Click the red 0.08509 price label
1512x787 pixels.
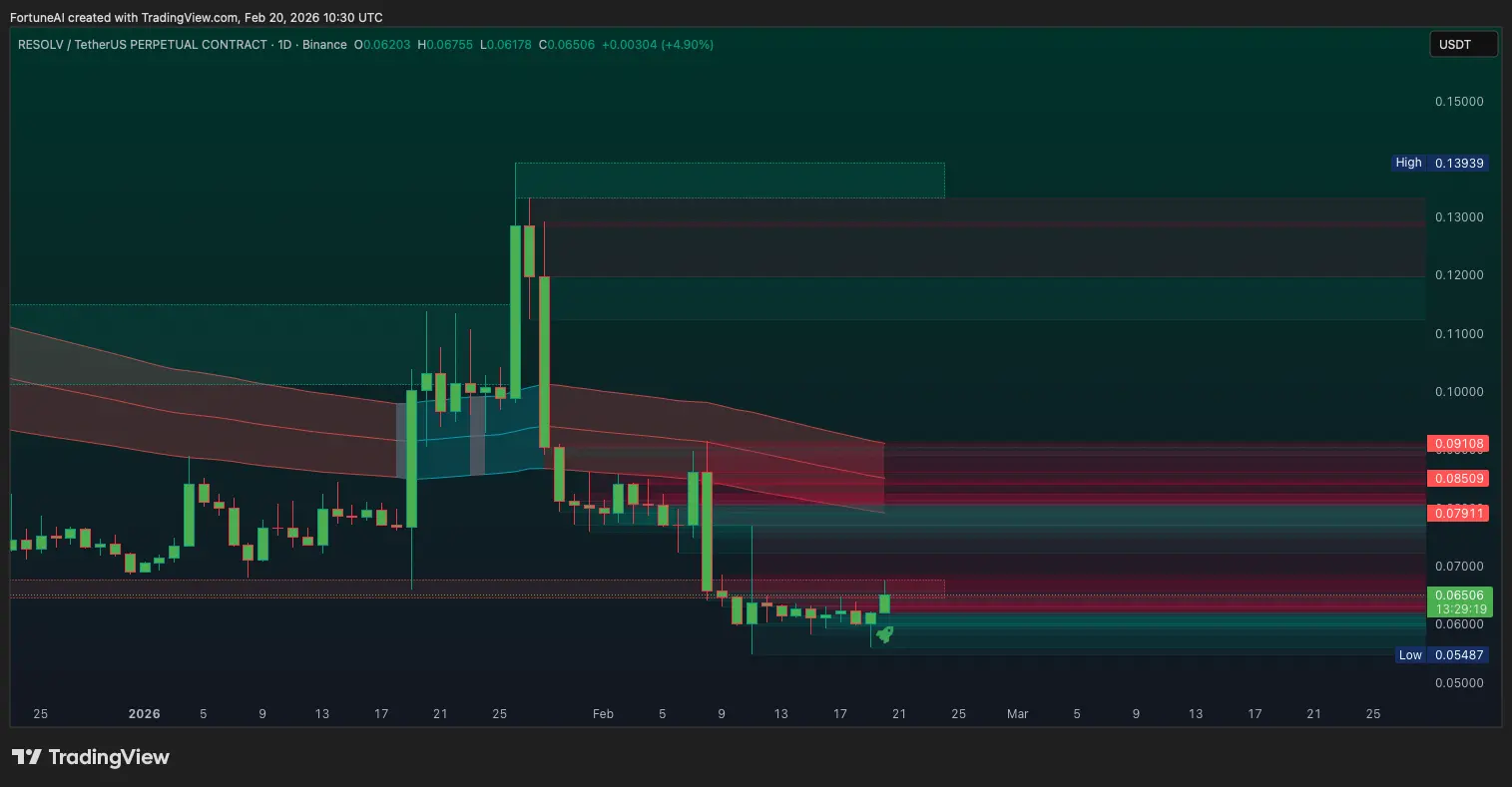coord(1458,478)
